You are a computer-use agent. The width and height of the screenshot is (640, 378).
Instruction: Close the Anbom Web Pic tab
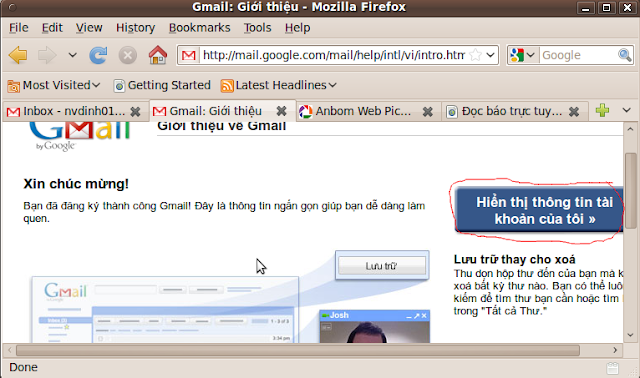click(428, 111)
